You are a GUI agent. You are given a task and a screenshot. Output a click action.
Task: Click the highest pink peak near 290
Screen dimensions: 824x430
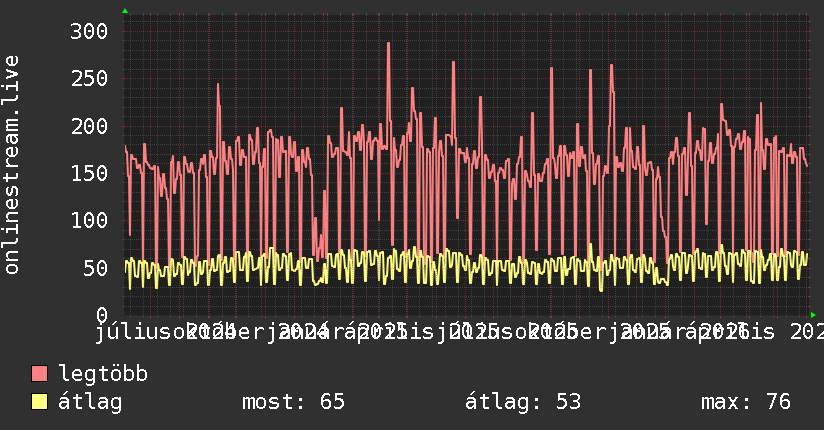point(388,44)
